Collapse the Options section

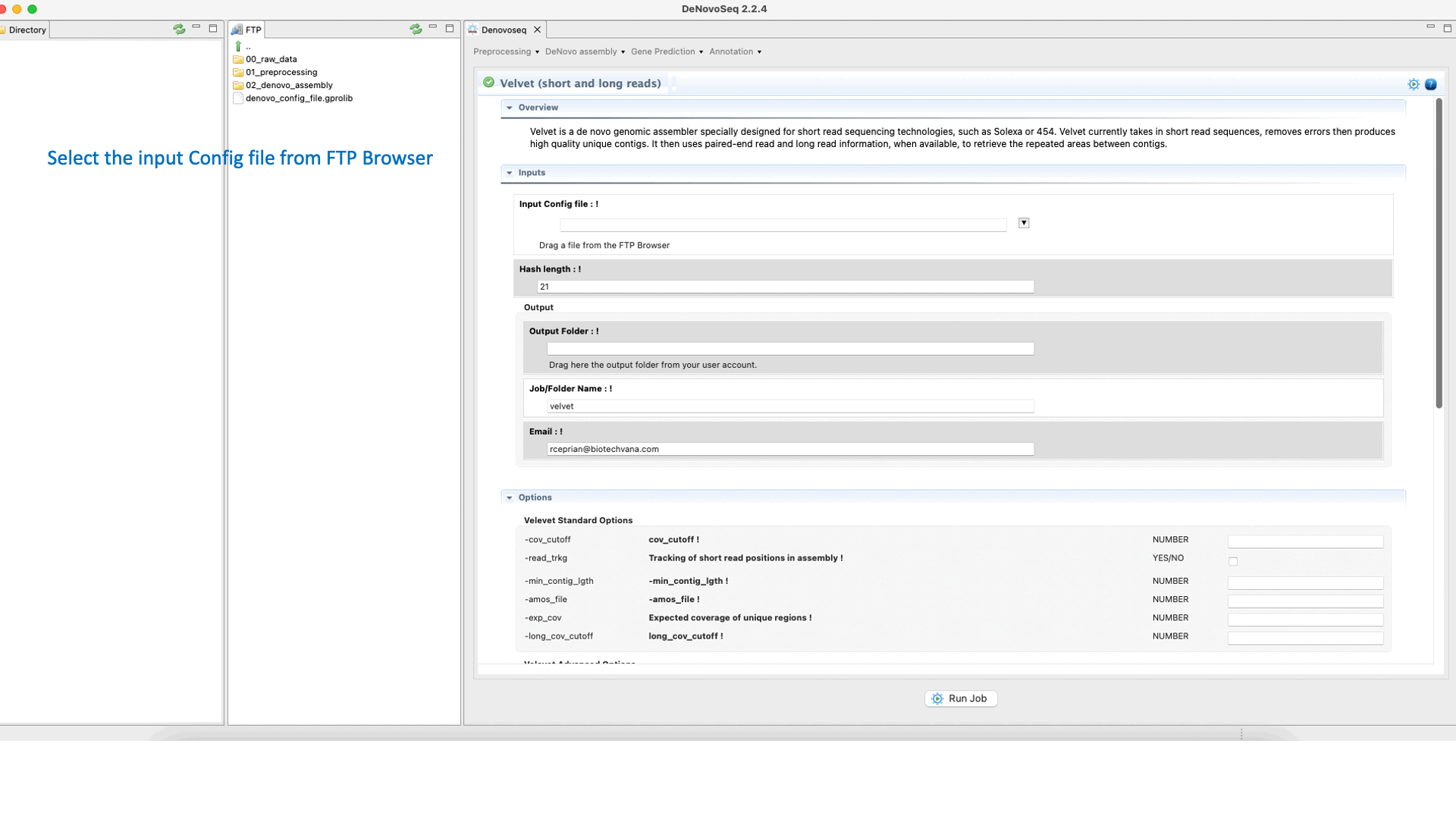(x=510, y=497)
